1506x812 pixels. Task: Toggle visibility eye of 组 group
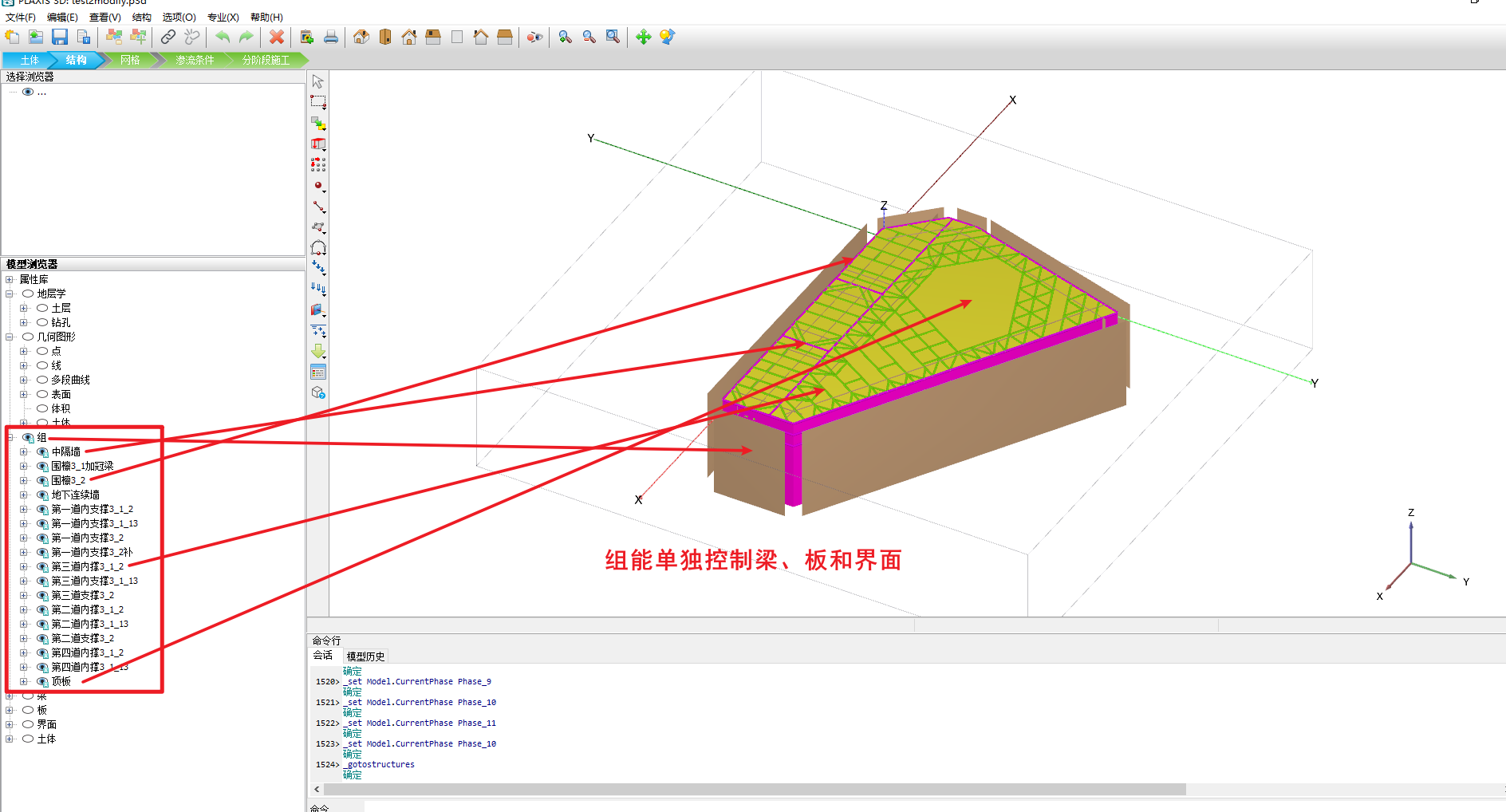pos(28,438)
